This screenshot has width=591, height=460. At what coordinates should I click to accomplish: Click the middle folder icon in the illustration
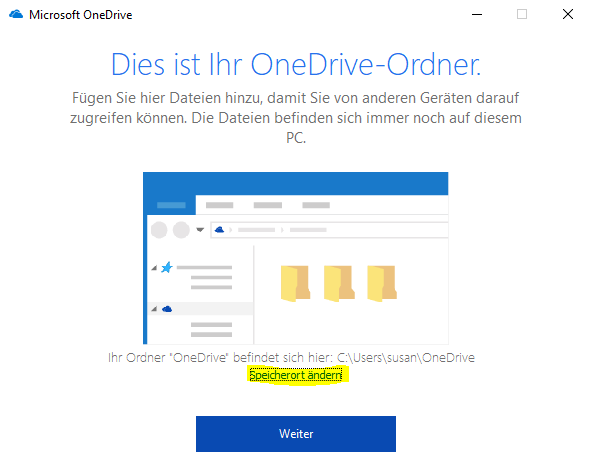339,283
